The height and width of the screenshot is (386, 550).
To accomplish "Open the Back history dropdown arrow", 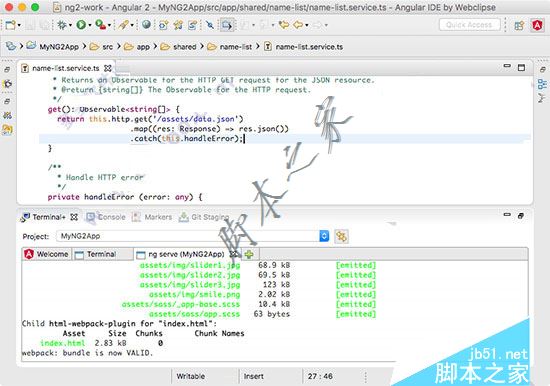I will [x=307, y=25].
